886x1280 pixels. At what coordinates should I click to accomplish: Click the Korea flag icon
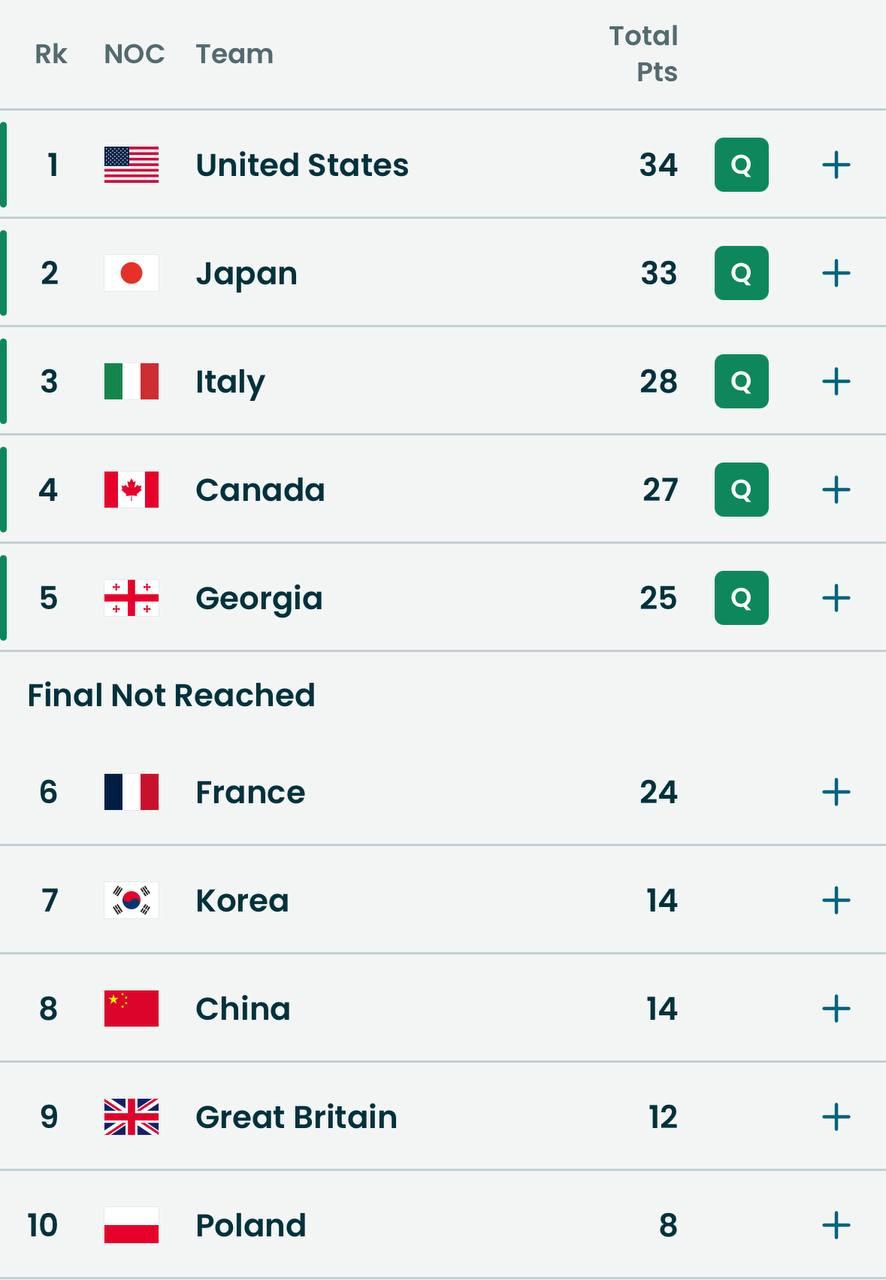(131, 901)
